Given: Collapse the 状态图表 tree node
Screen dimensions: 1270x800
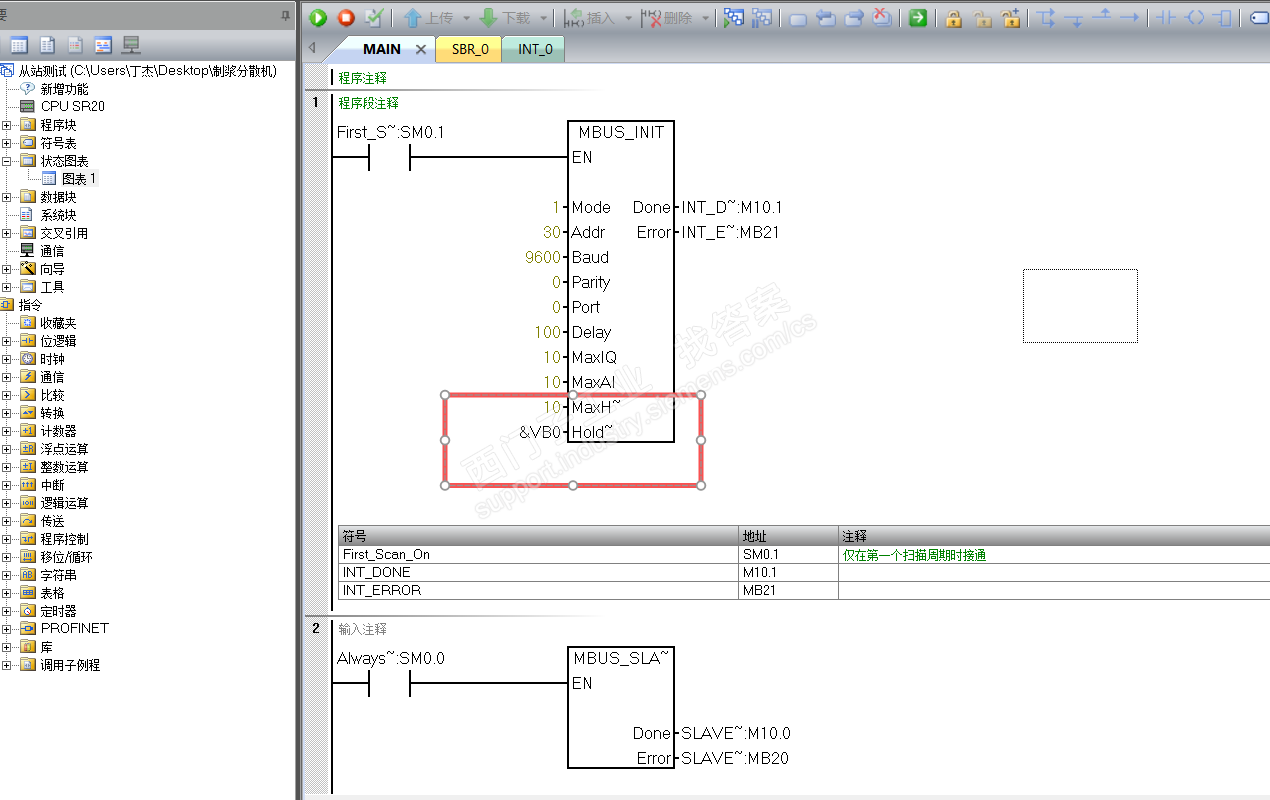Looking at the screenshot, I should click(7, 161).
